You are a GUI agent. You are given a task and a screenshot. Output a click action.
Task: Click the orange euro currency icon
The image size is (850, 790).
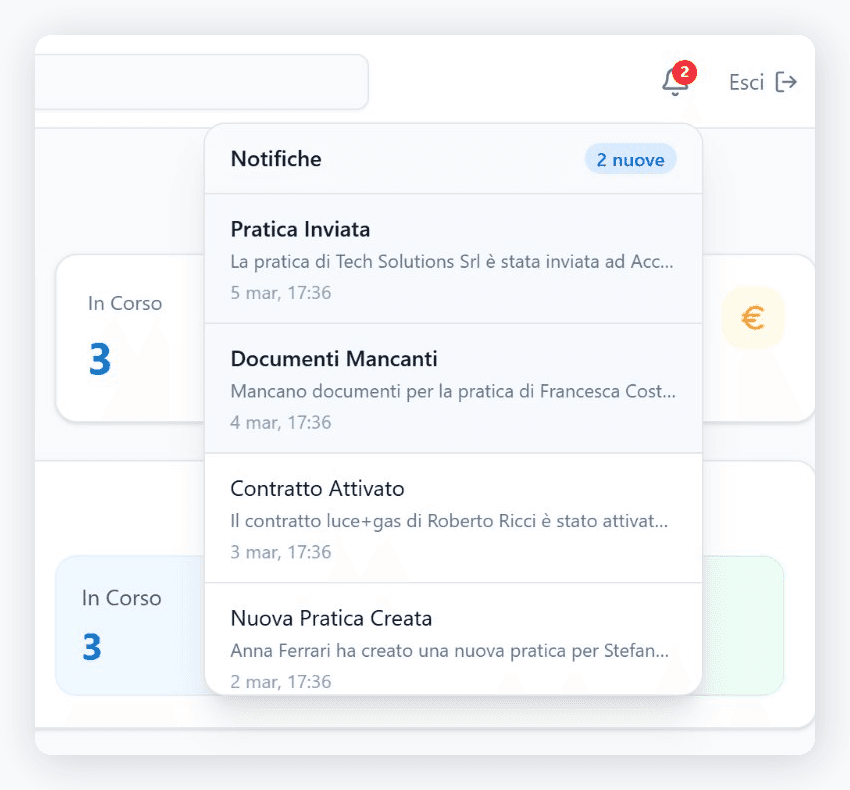(x=753, y=318)
